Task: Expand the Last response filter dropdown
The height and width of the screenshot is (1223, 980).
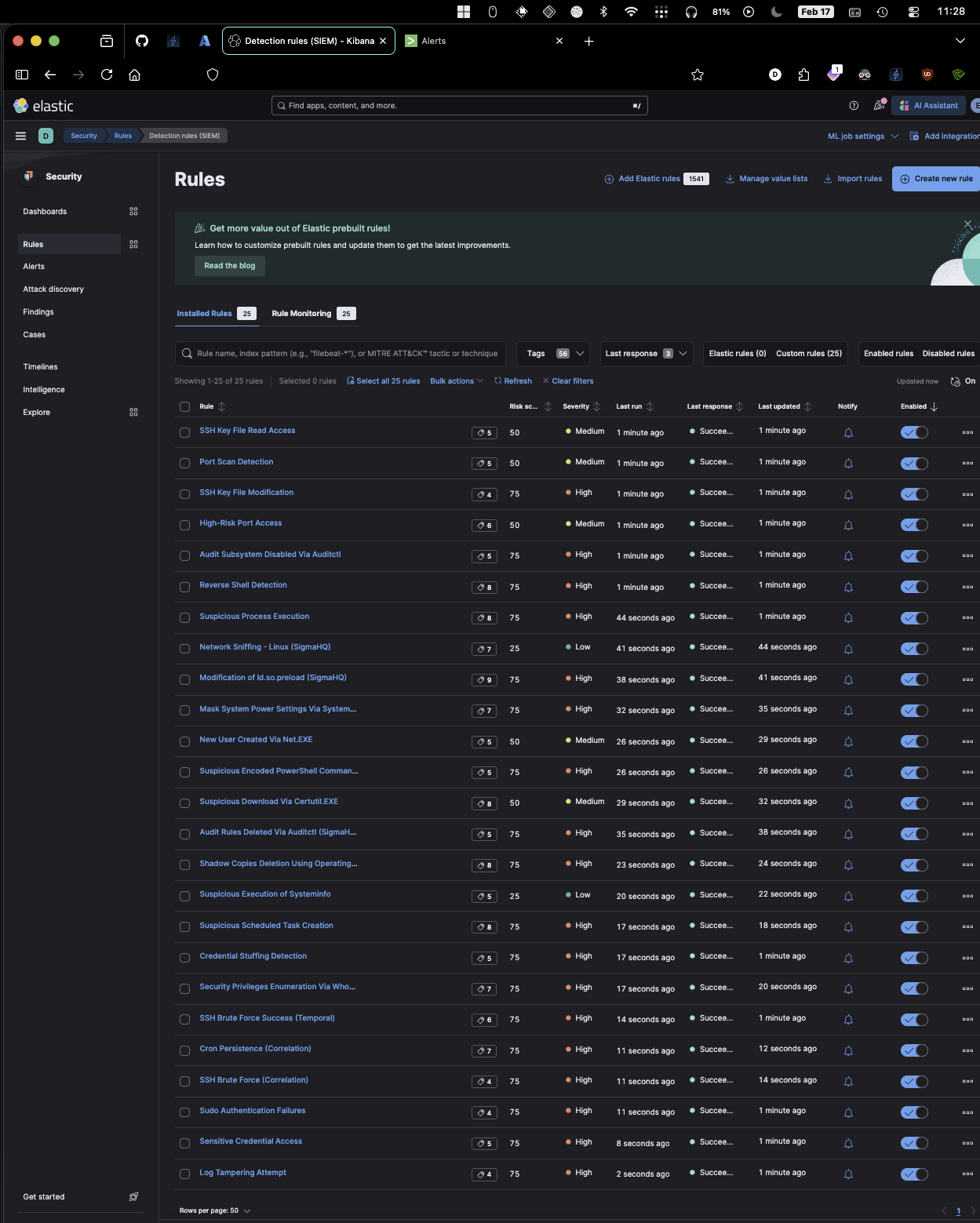Action: [x=647, y=354]
